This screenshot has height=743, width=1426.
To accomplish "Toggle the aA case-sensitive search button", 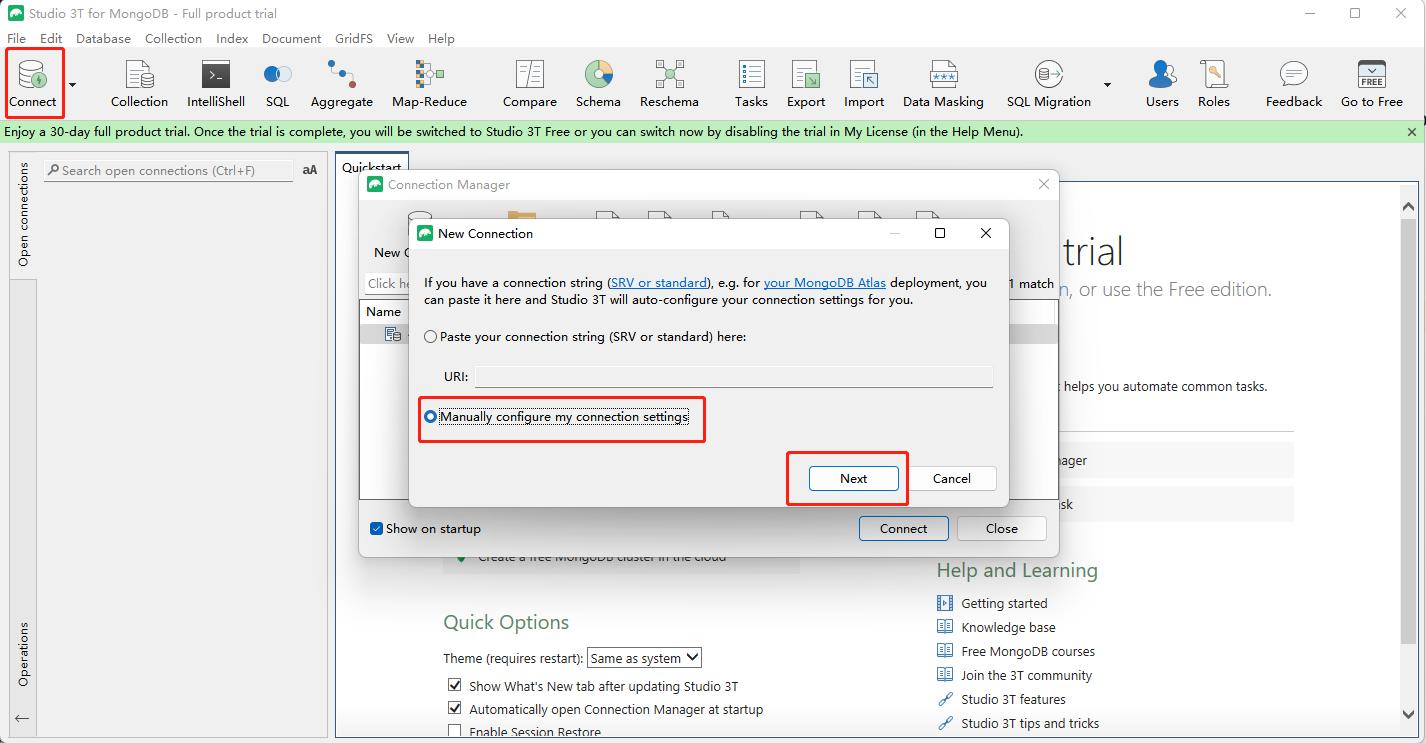I will (310, 170).
